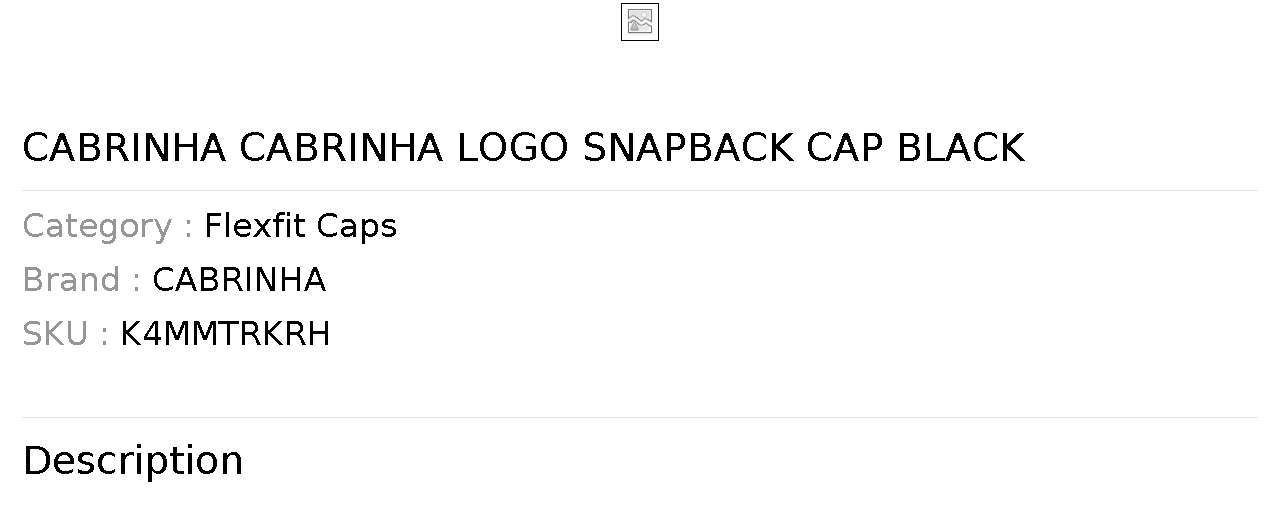Click the divider line above Description
The width and height of the screenshot is (1280, 506).
tap(640, 417)
